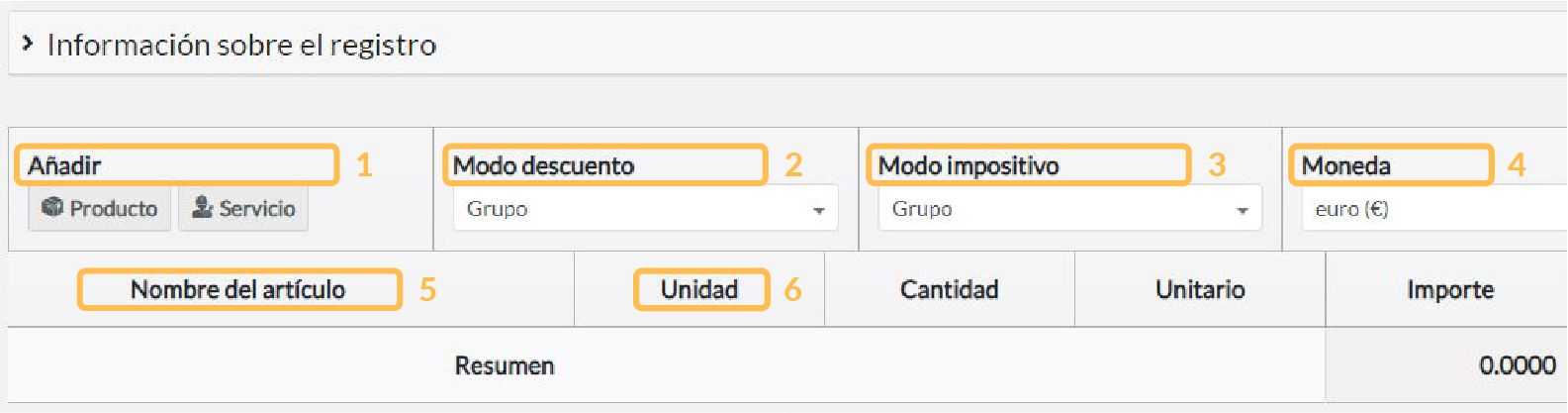Click the orange number 5 marker
This screenshot has height=413, width=1568.
(x=427, y=289)
